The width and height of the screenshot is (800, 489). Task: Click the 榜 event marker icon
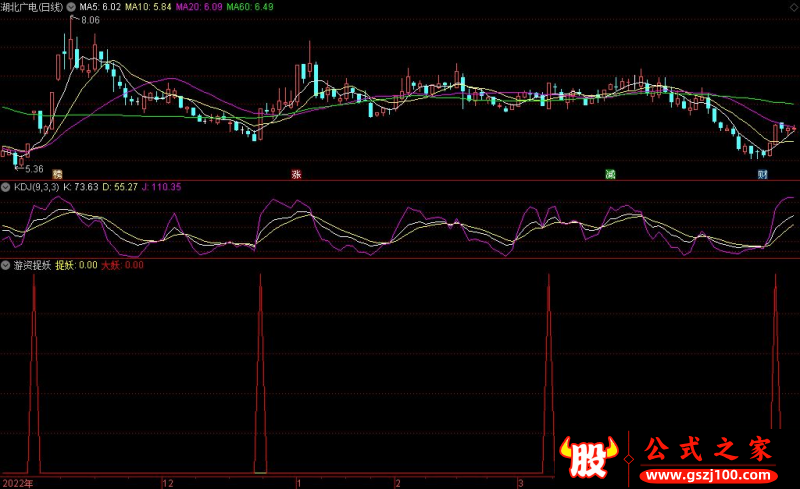pos(57,174)
